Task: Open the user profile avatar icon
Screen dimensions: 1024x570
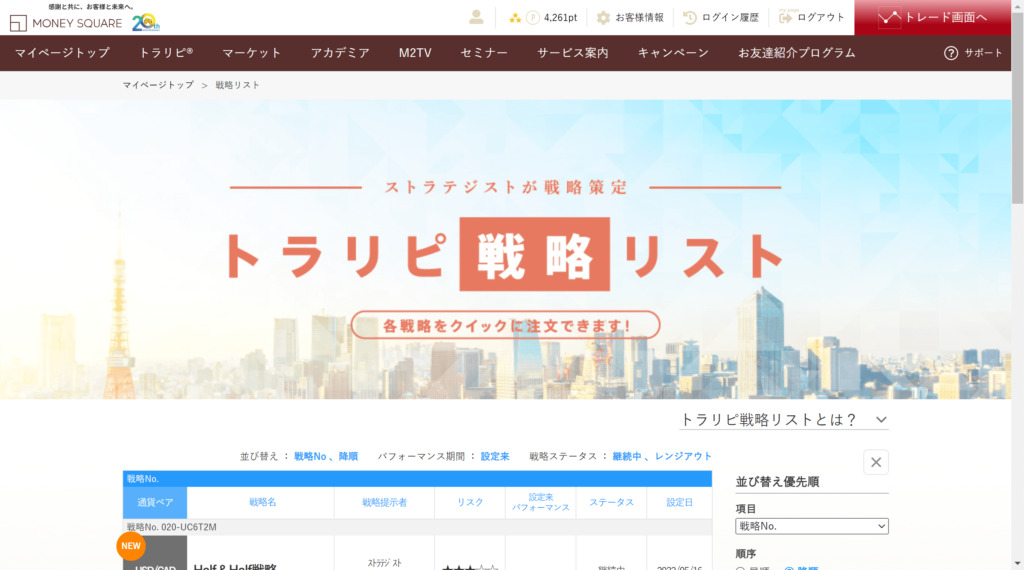Action: point(476,18)
